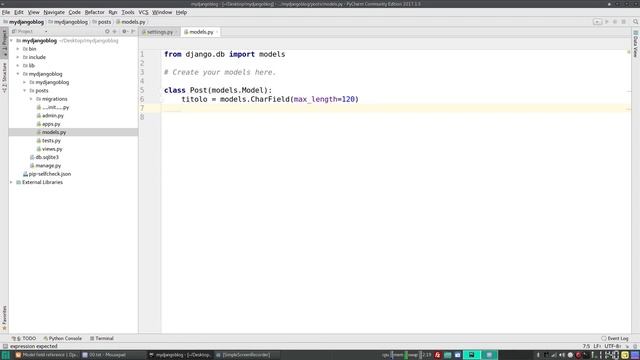Collapse the mydjangoblog root project node
This screenshot has width=640, height=360.
(11, 41)
